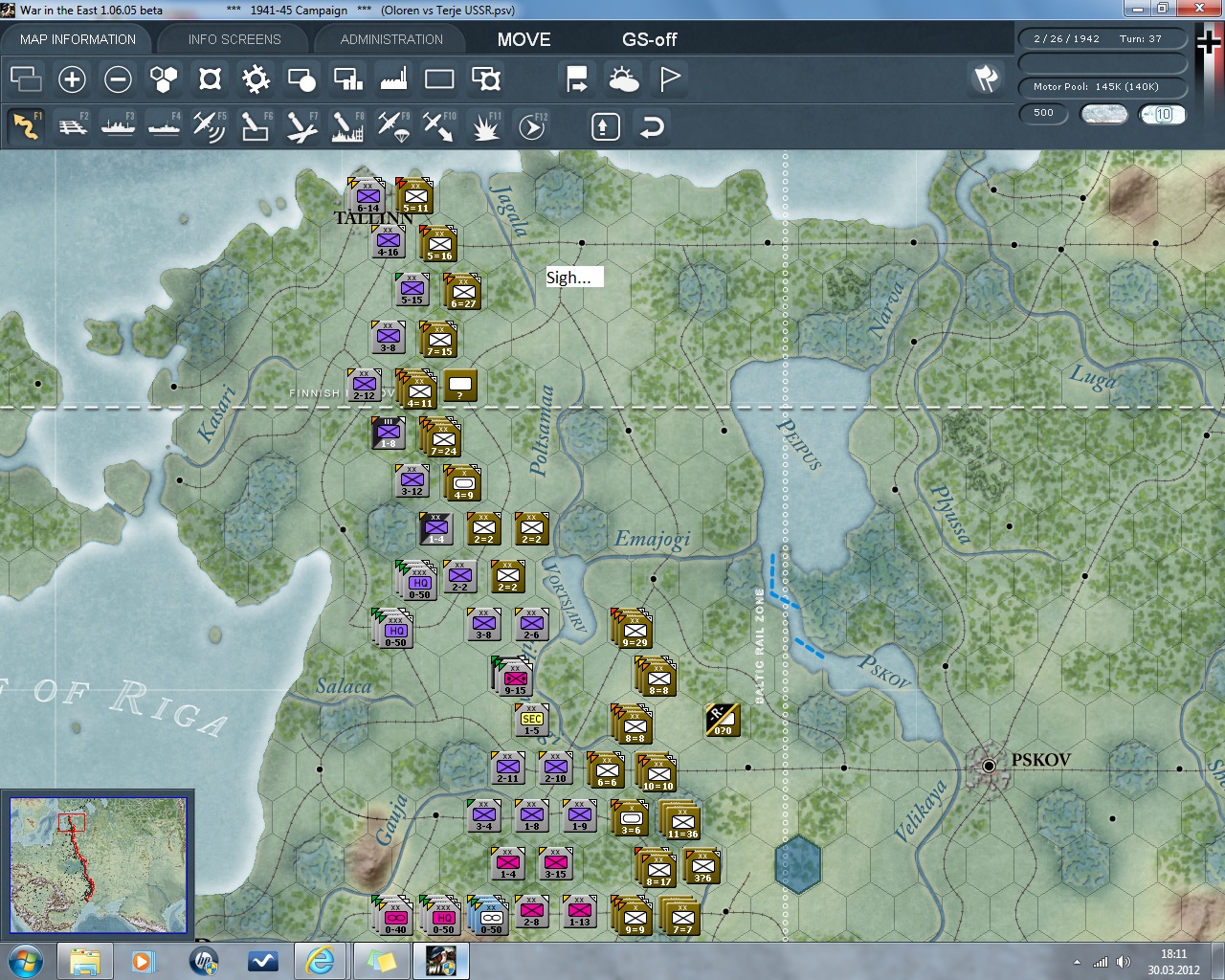Click the crossed flags icon
This screenshot has height=980, width=1225.
point(986,78)
